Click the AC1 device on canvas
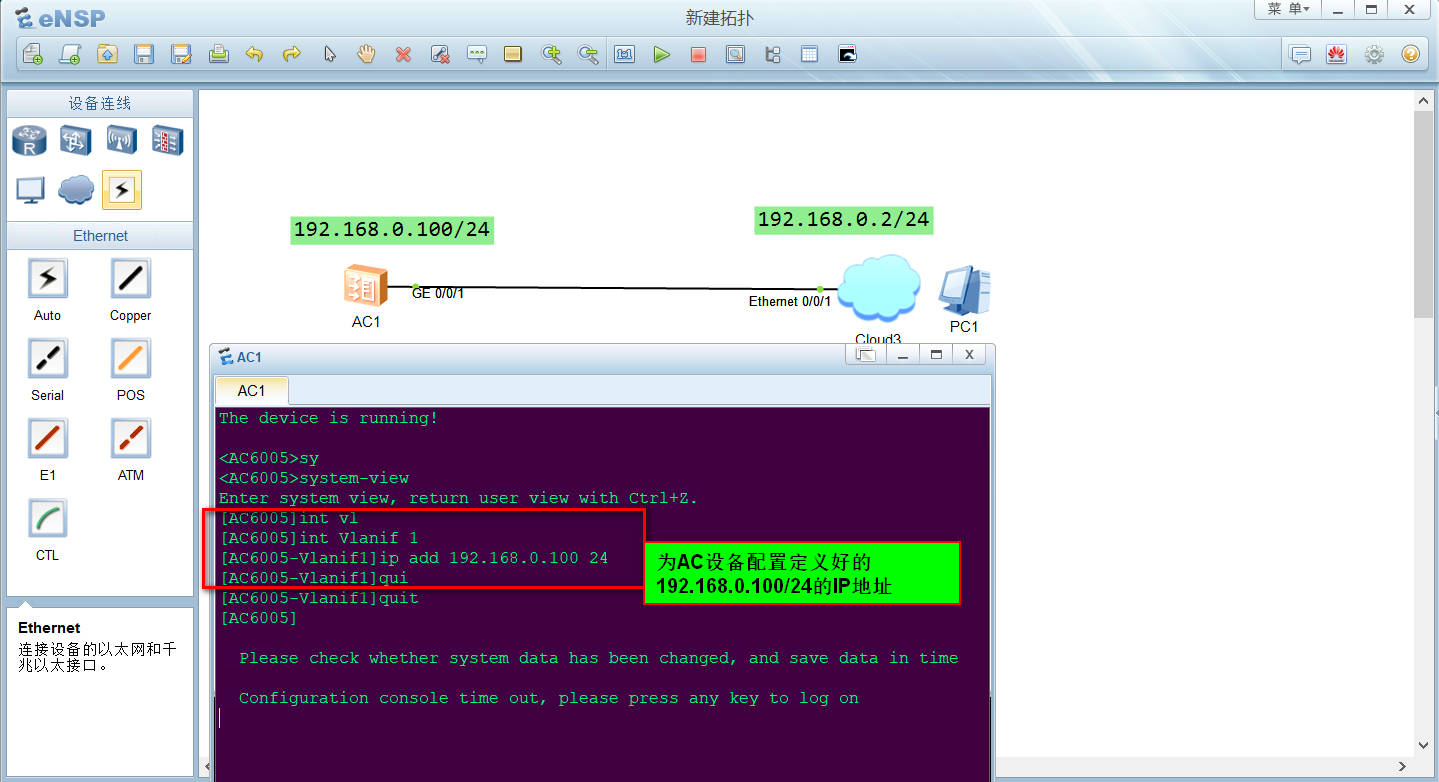The height and width of the screenshot is (782, 1439). pyautogui.click(x=364, y=286)
